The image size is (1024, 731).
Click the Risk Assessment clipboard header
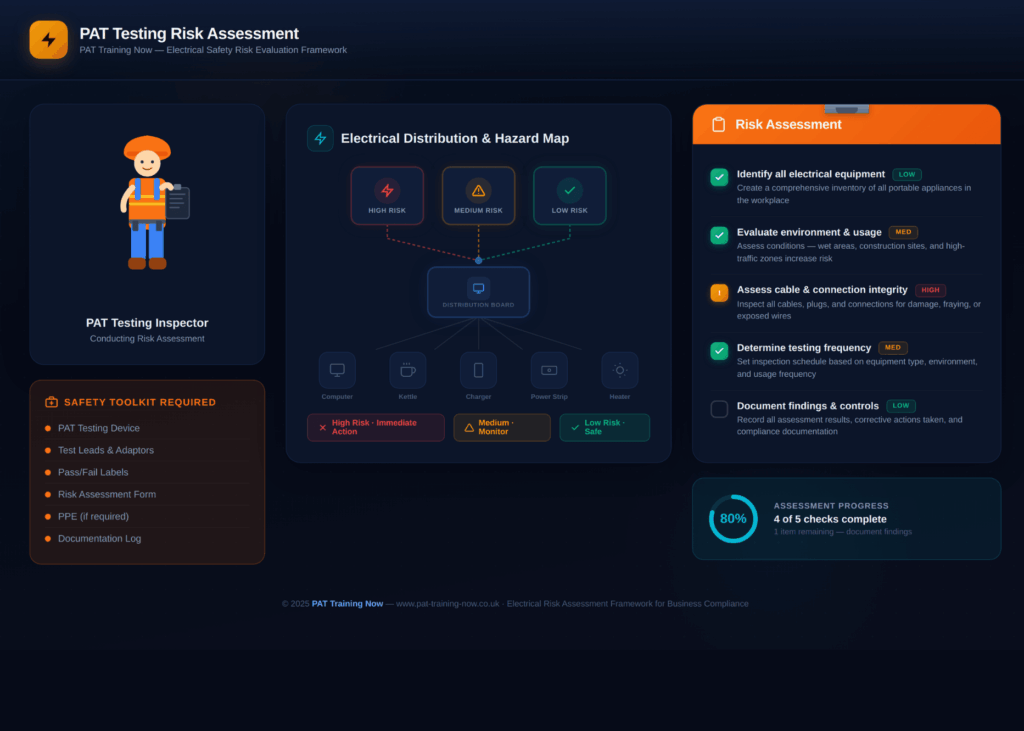click(x=846, y=125)
